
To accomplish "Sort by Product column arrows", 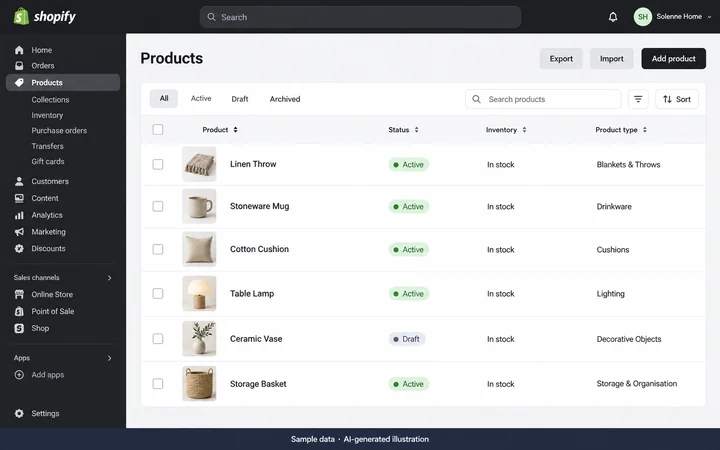I will 235,130.
